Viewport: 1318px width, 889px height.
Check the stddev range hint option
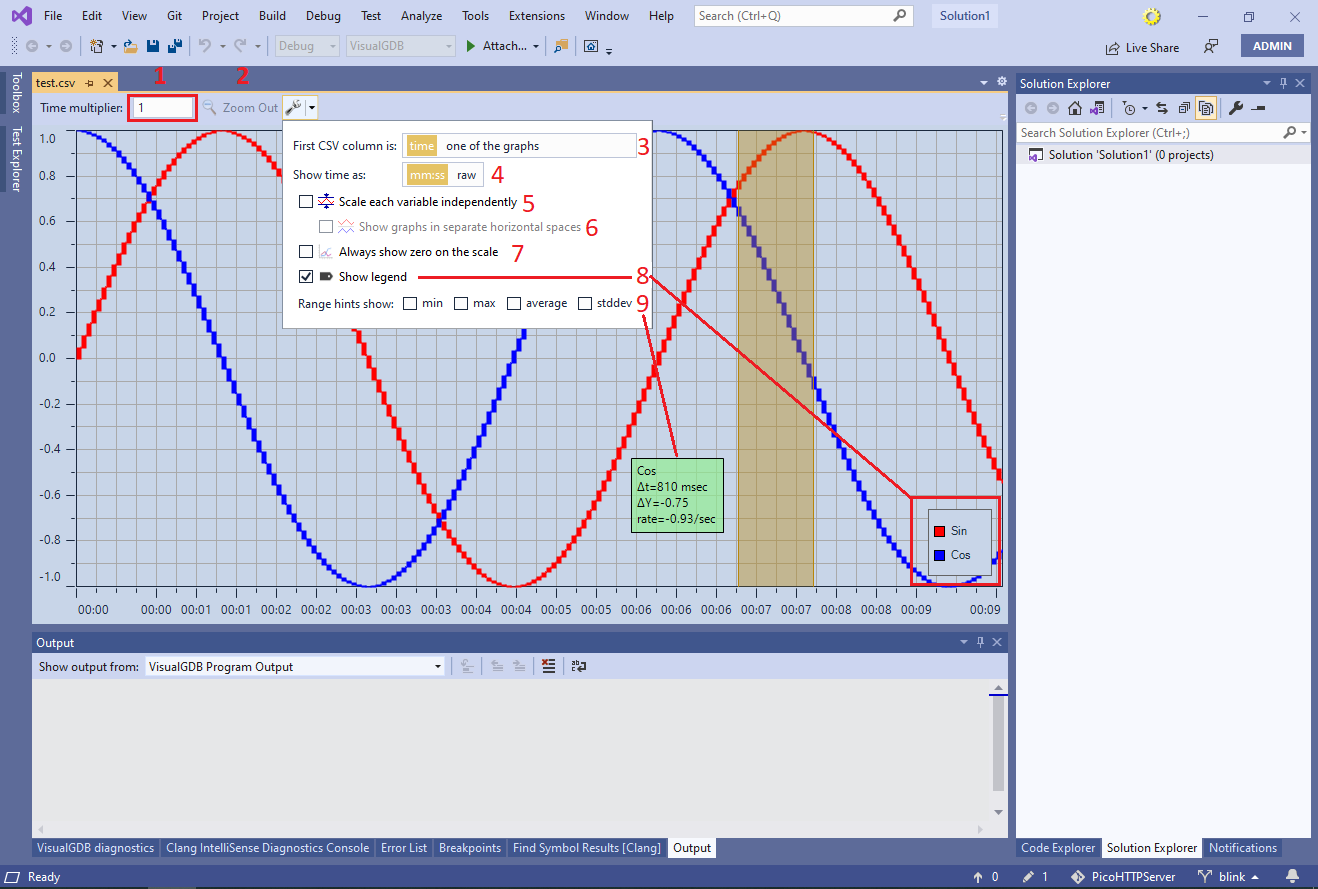pos(584,303)
